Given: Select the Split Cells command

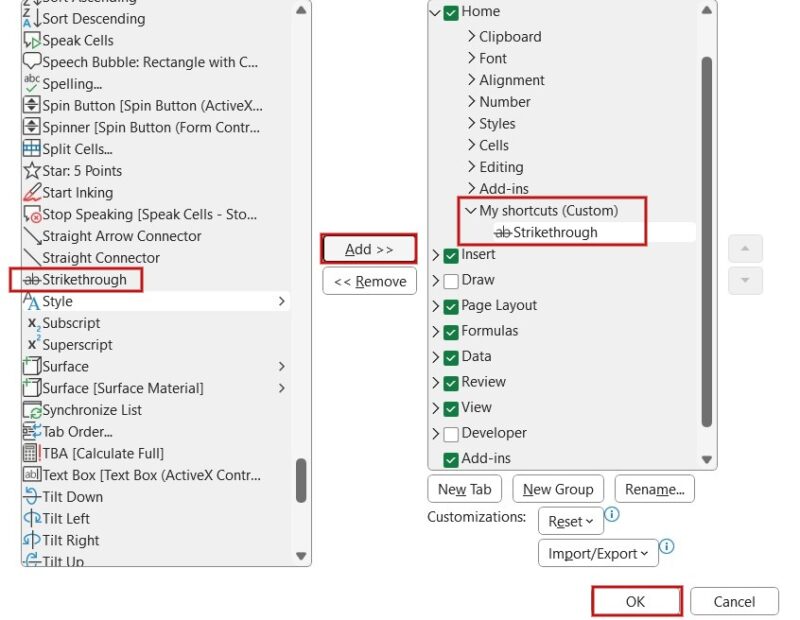Looking at the screenshot, I should point(70,149).
